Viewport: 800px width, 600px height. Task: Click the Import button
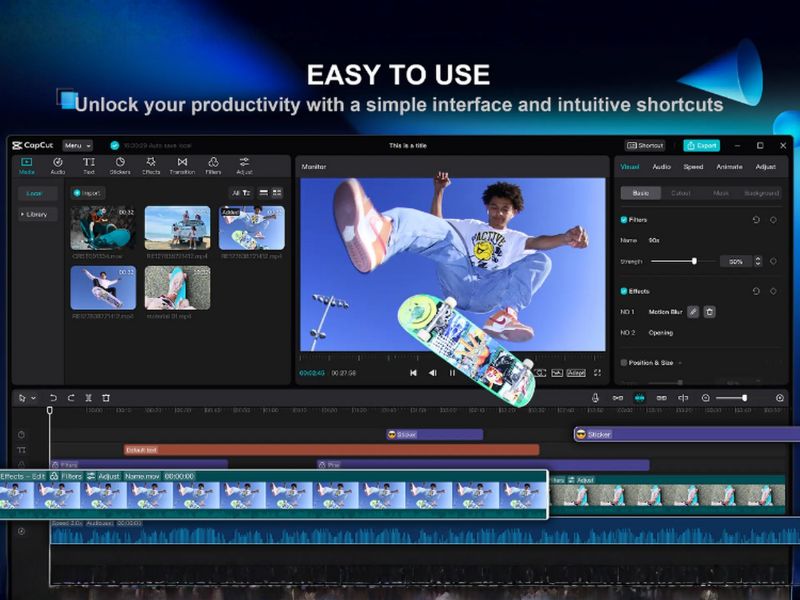coord(87,193)
